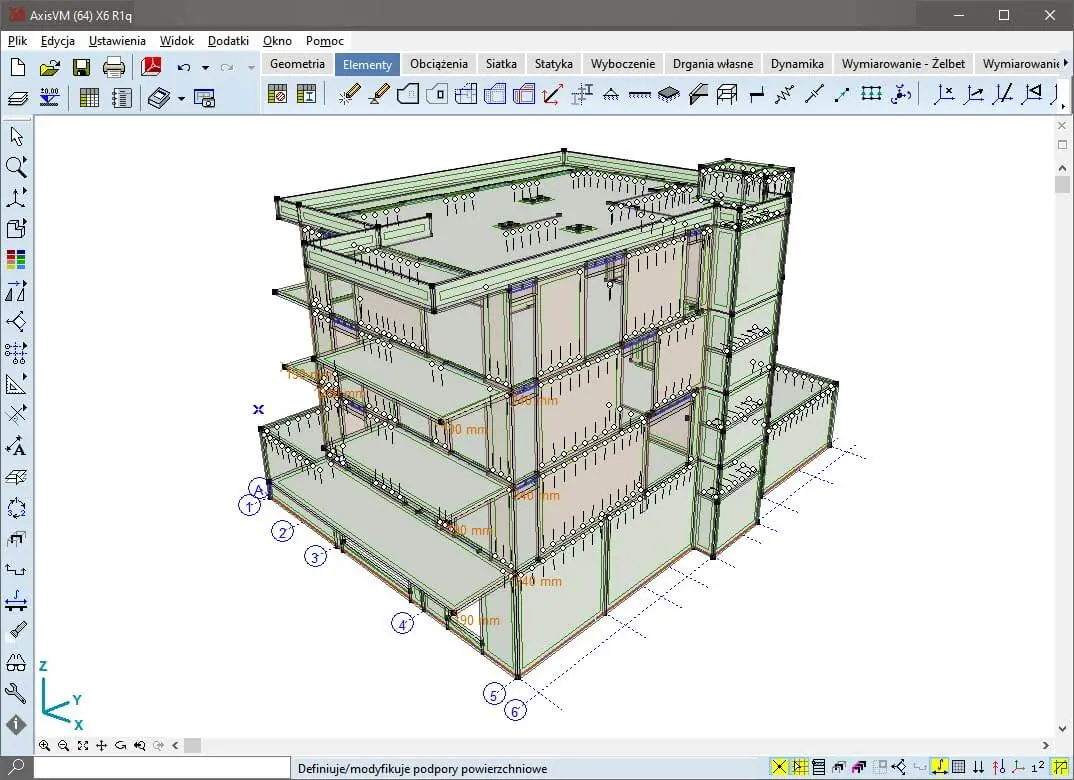Expand more tabs with the right arrow

[1066, 63]
